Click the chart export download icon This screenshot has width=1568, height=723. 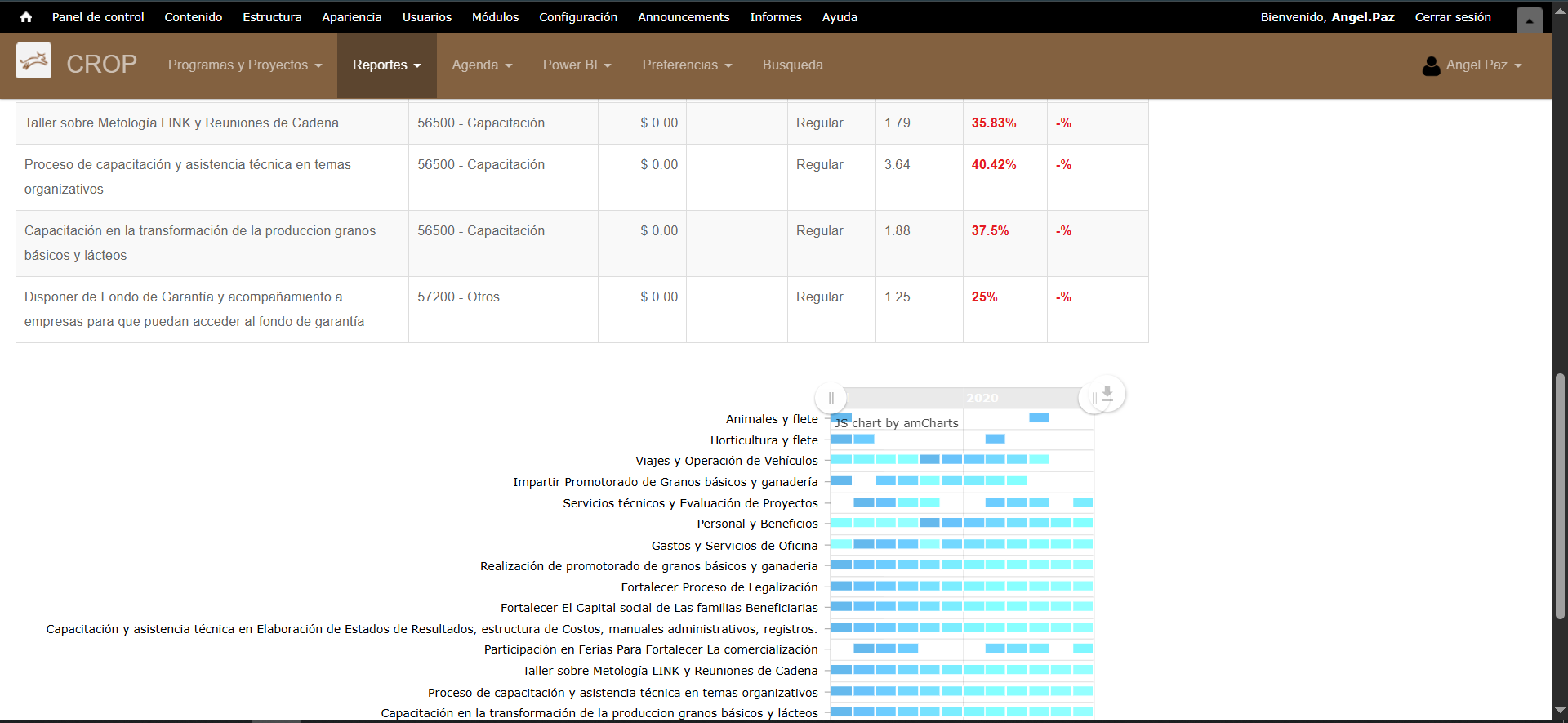(1107, 395)
